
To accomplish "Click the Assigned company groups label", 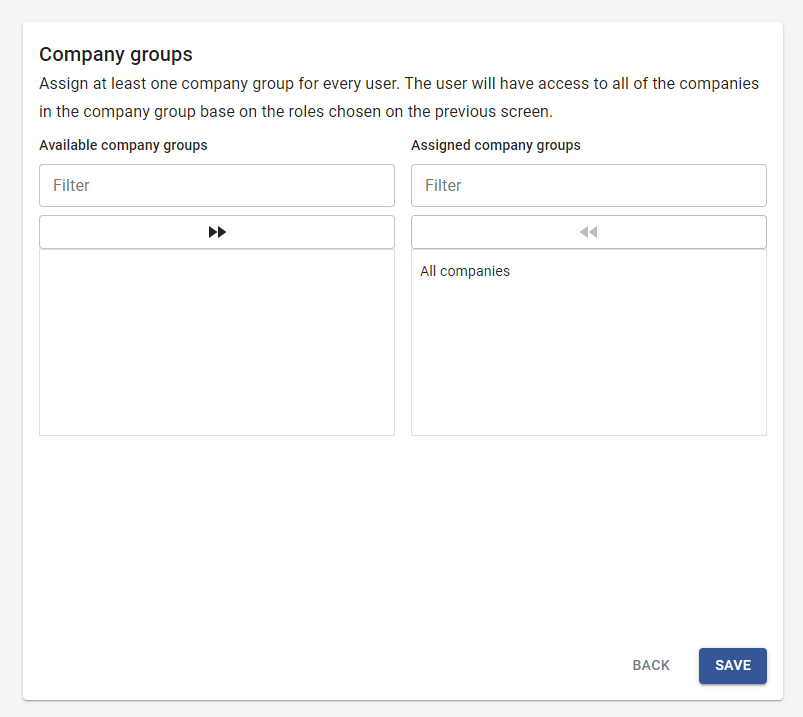I will (496, 145).
